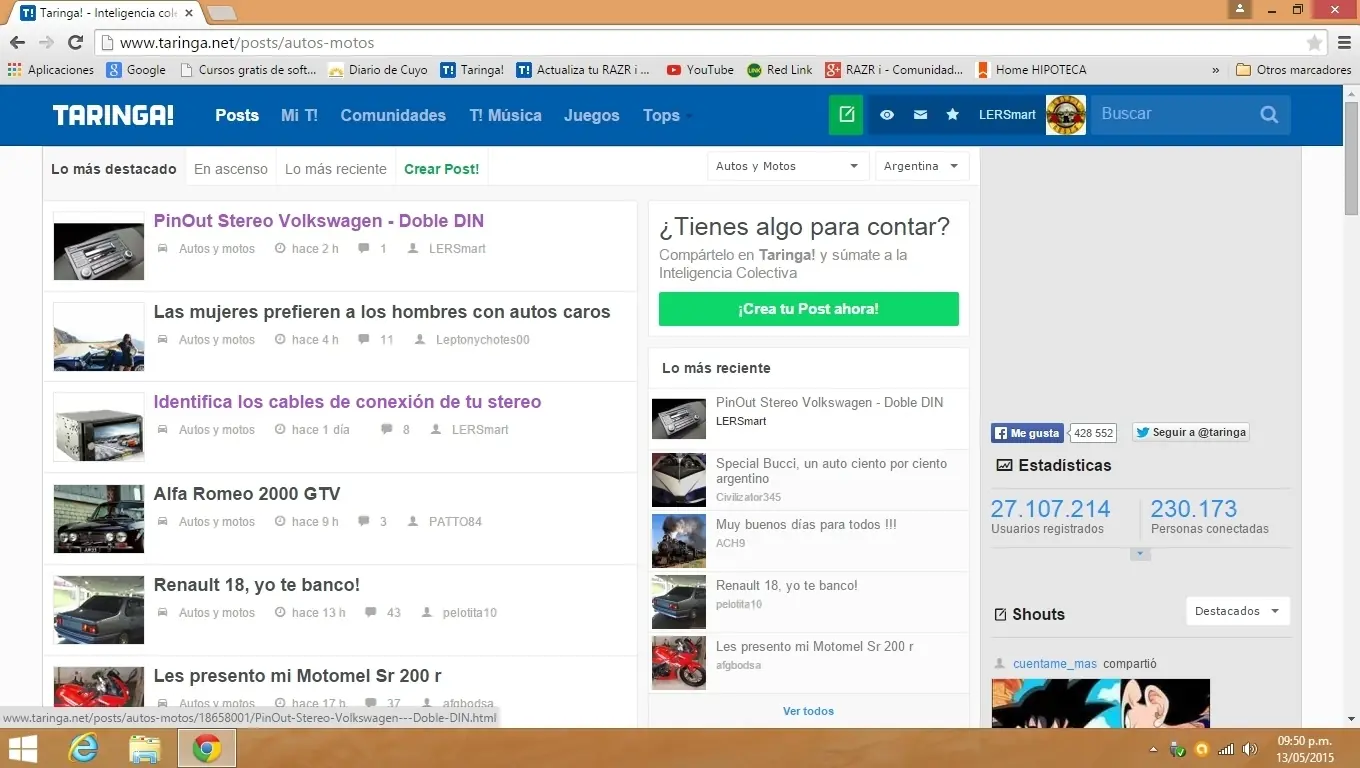Go to the TARINGA! logo home link
This screenshot has height=768, width=1360.
click(x=113, y=115)
